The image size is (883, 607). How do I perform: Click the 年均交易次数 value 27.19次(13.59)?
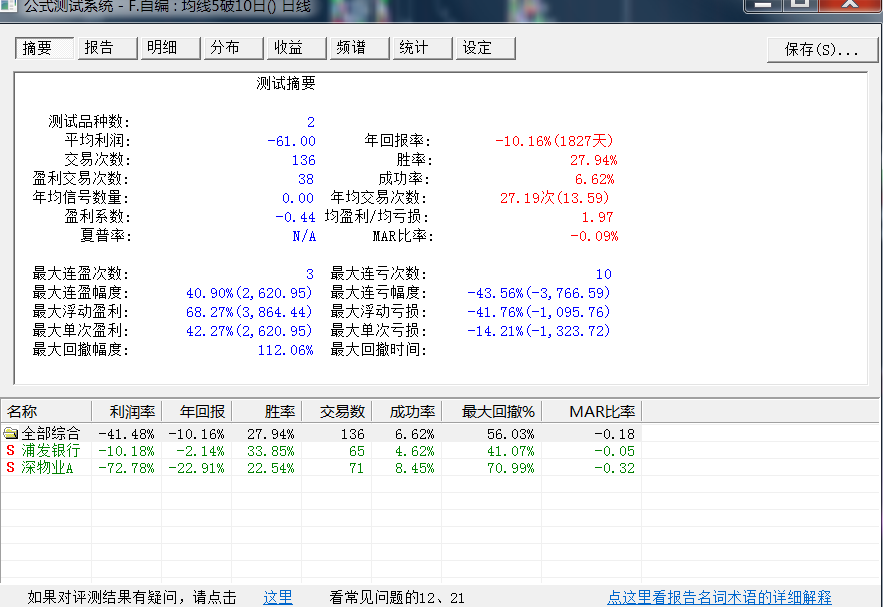click(555, 198)
